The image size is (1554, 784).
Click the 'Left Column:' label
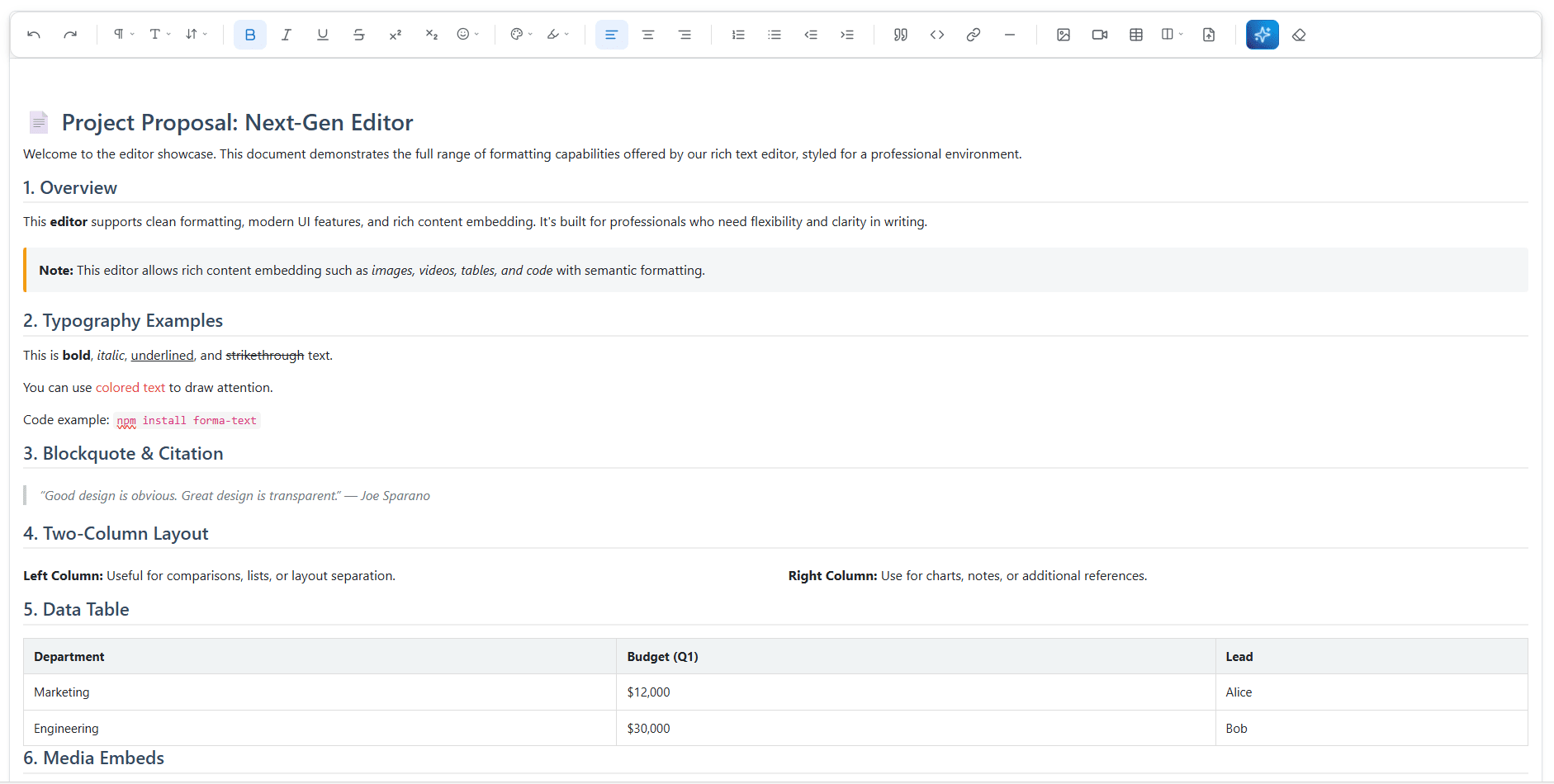(x=63, y=575)
